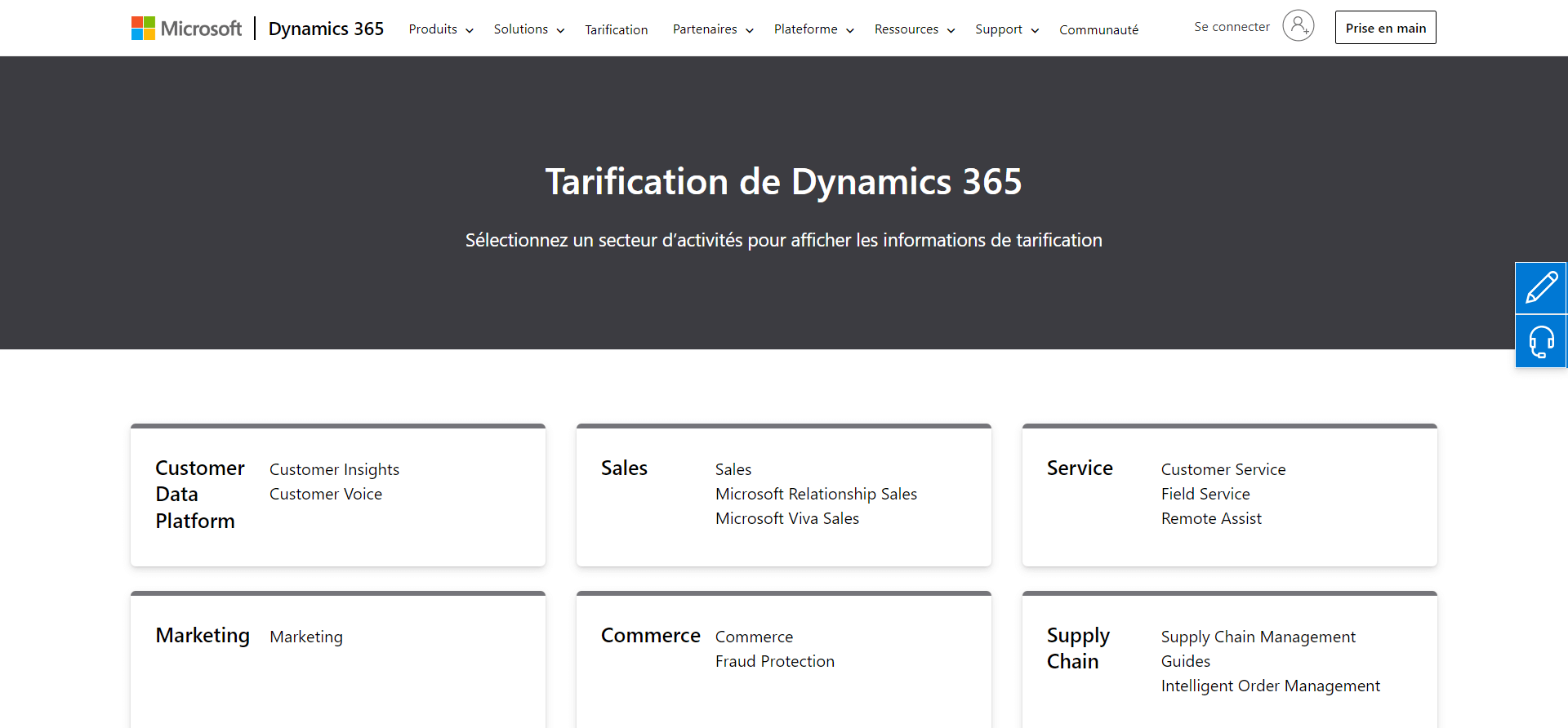Image resolution: width=1568 pixels, height=728 pixels.
Task: Open the Supply Chain Management link
Action: [x=1258, y=637]
